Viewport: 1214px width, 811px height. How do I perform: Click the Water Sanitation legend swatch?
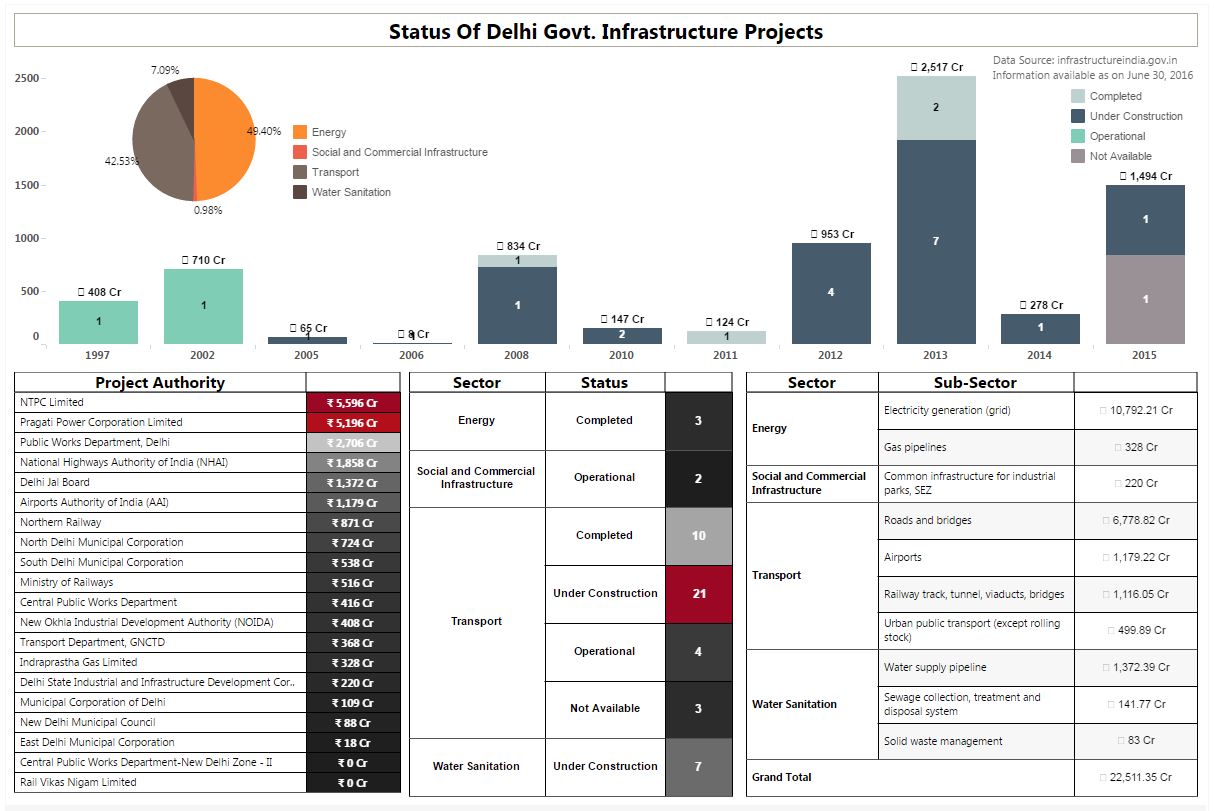coord(300,192)
